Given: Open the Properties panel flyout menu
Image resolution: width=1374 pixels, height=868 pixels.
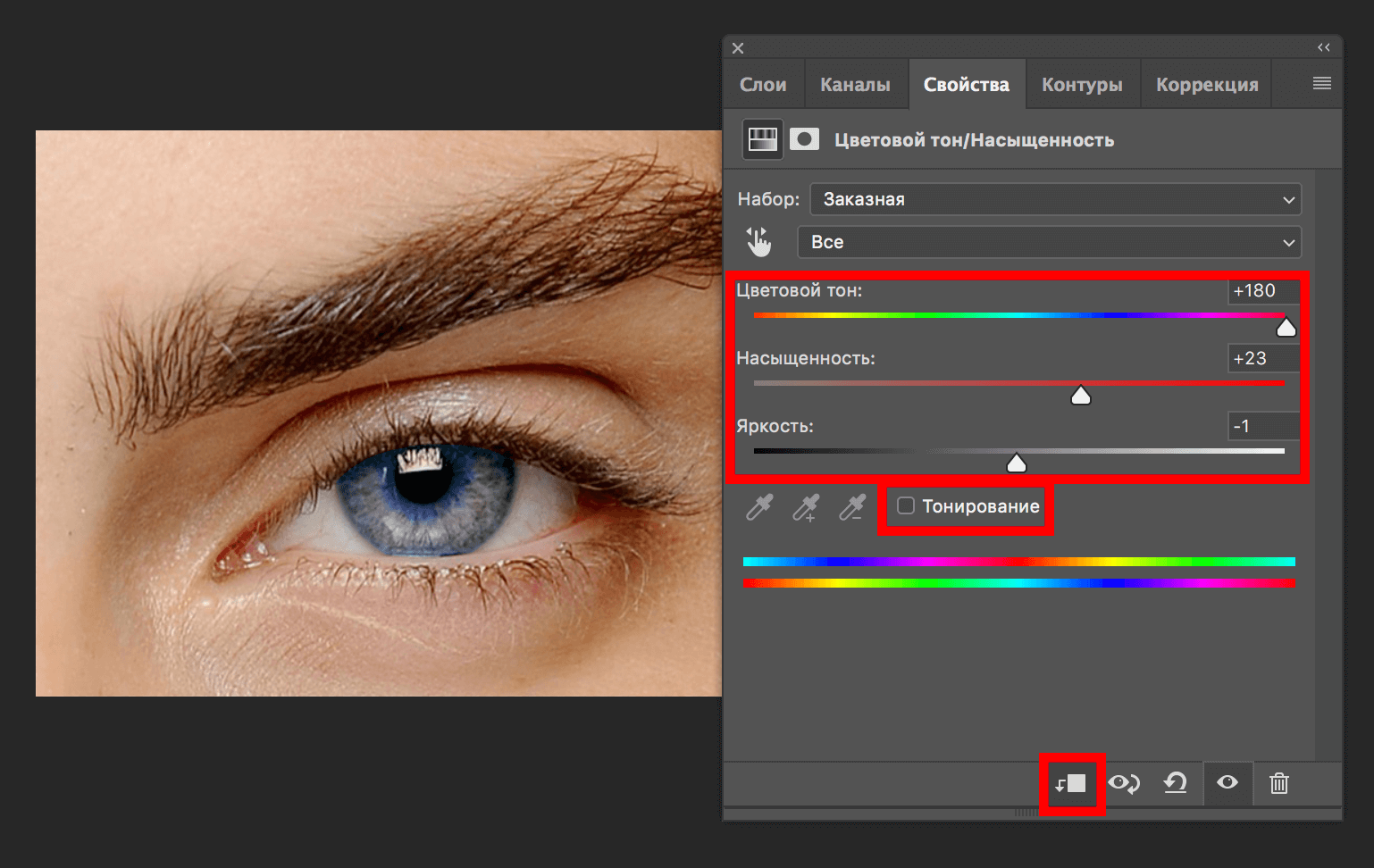Looking at the screenshot, I should click(x=1320, y=83).
